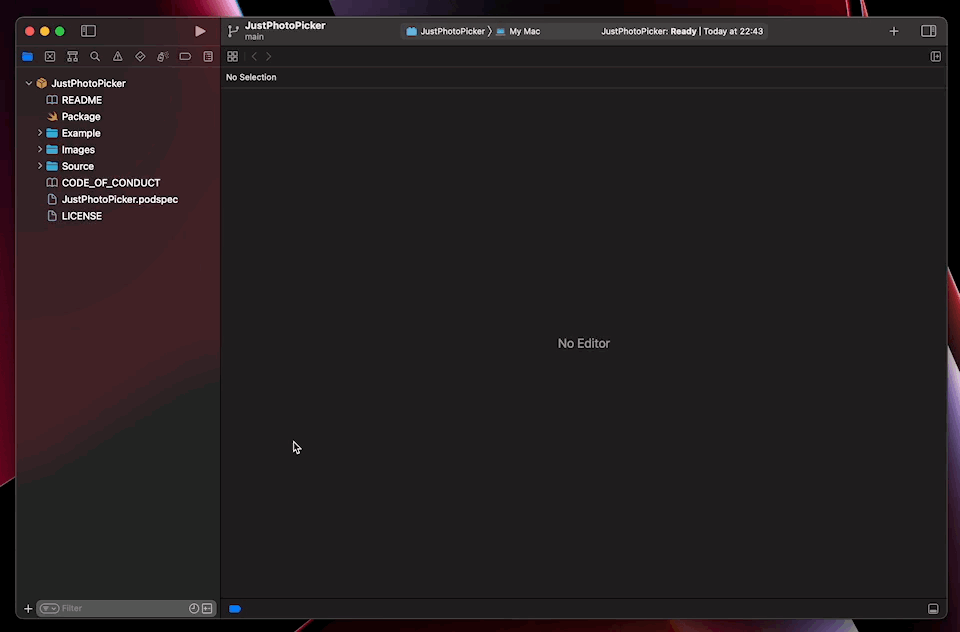The height and width of the screenshot is (632, 960).
Task: Open the Report navigator tab
Action: point(208,56)
